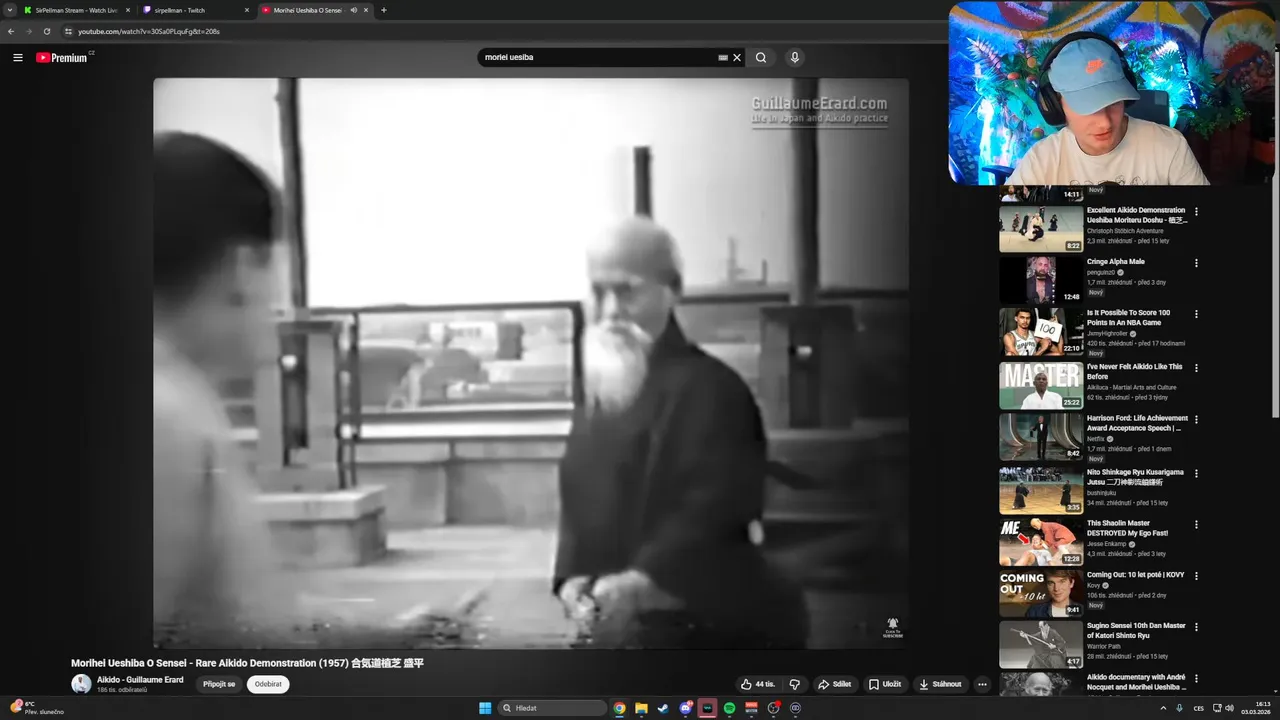
Task: Open options menu for Sugino Sensei video
Action: (1196, 628)
